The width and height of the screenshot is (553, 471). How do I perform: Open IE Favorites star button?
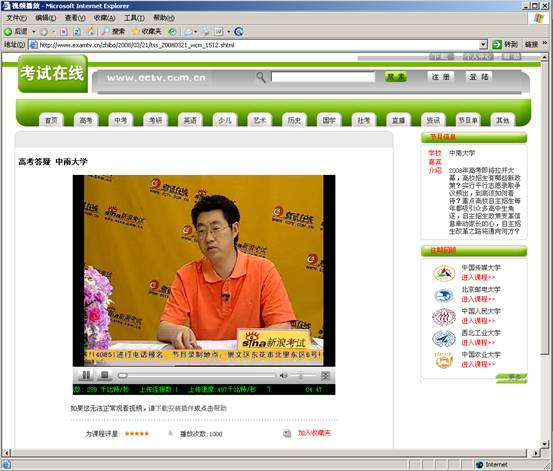146,31
